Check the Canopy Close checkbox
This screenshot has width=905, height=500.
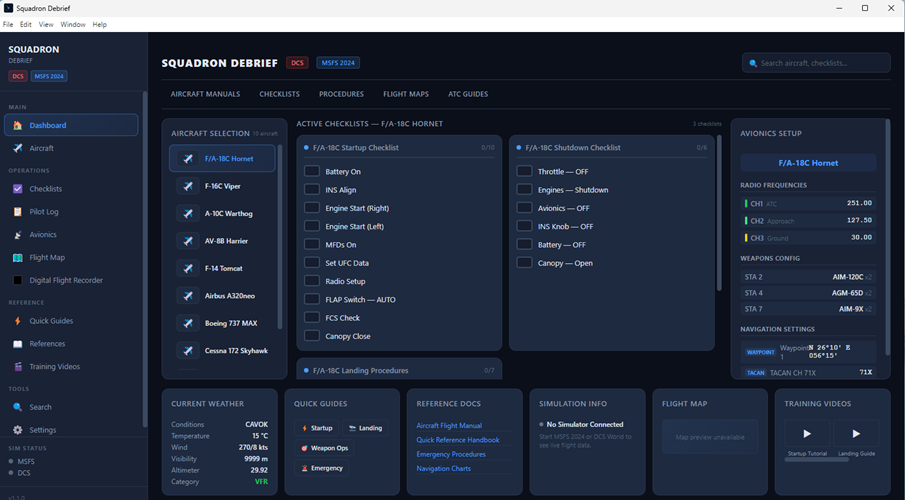click(x=312, y=335)
